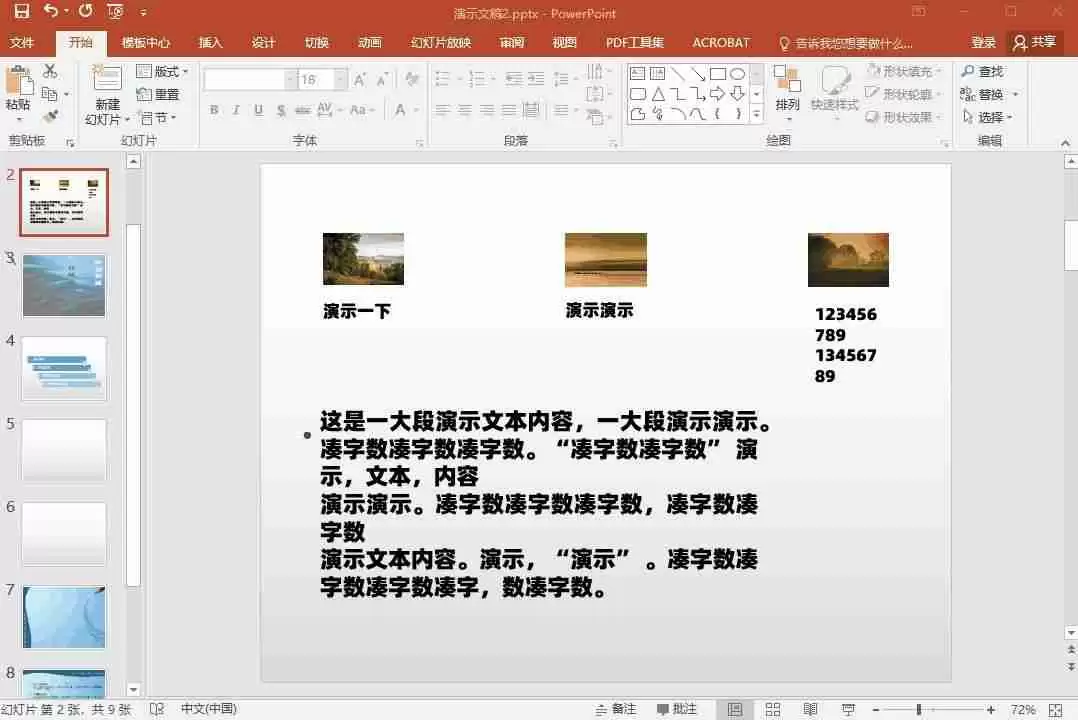The height and width of the screenshot is (720, 1078).
Task: Switch to the 插入 (Insert) ribbon tab
Action: coord(209,42)
